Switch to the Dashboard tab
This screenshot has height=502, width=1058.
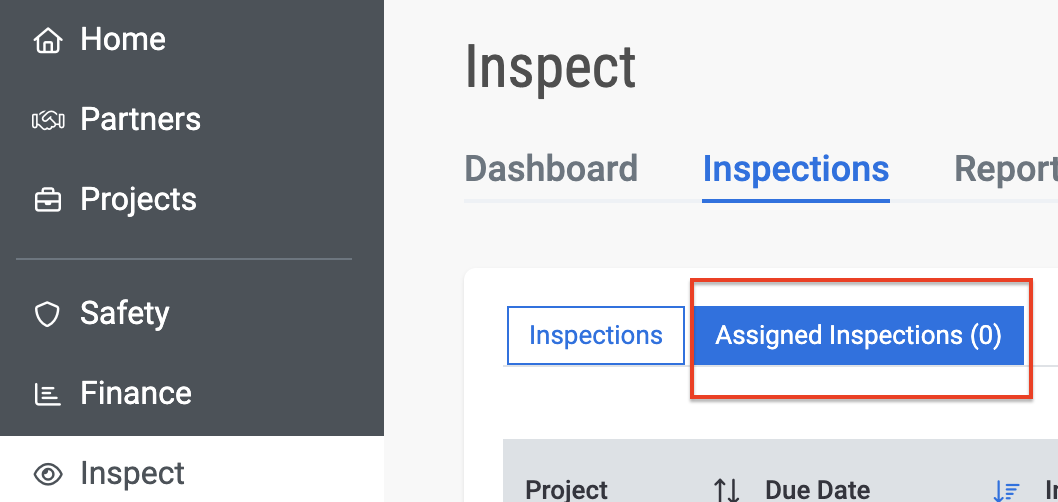pos(551,169)
